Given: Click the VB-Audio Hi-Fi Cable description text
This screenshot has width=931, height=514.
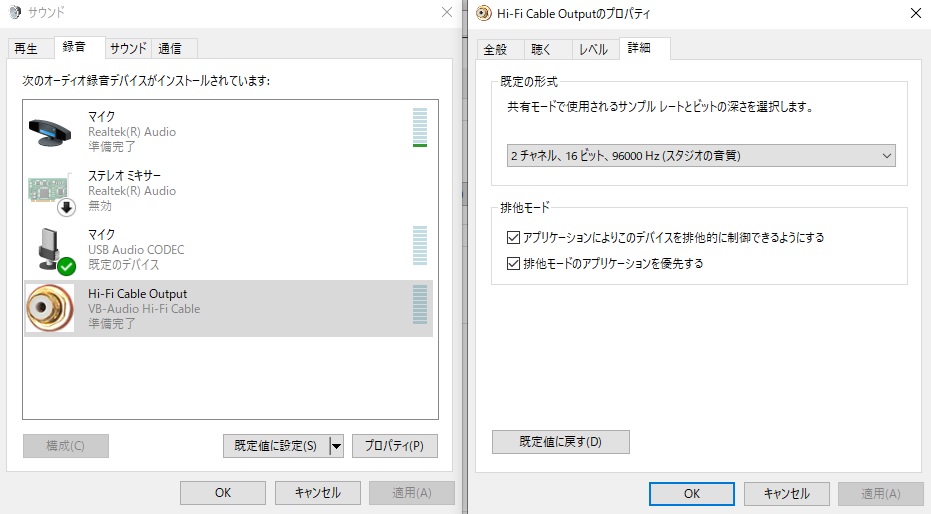Looking at the screenshot, I should (144, 309).
